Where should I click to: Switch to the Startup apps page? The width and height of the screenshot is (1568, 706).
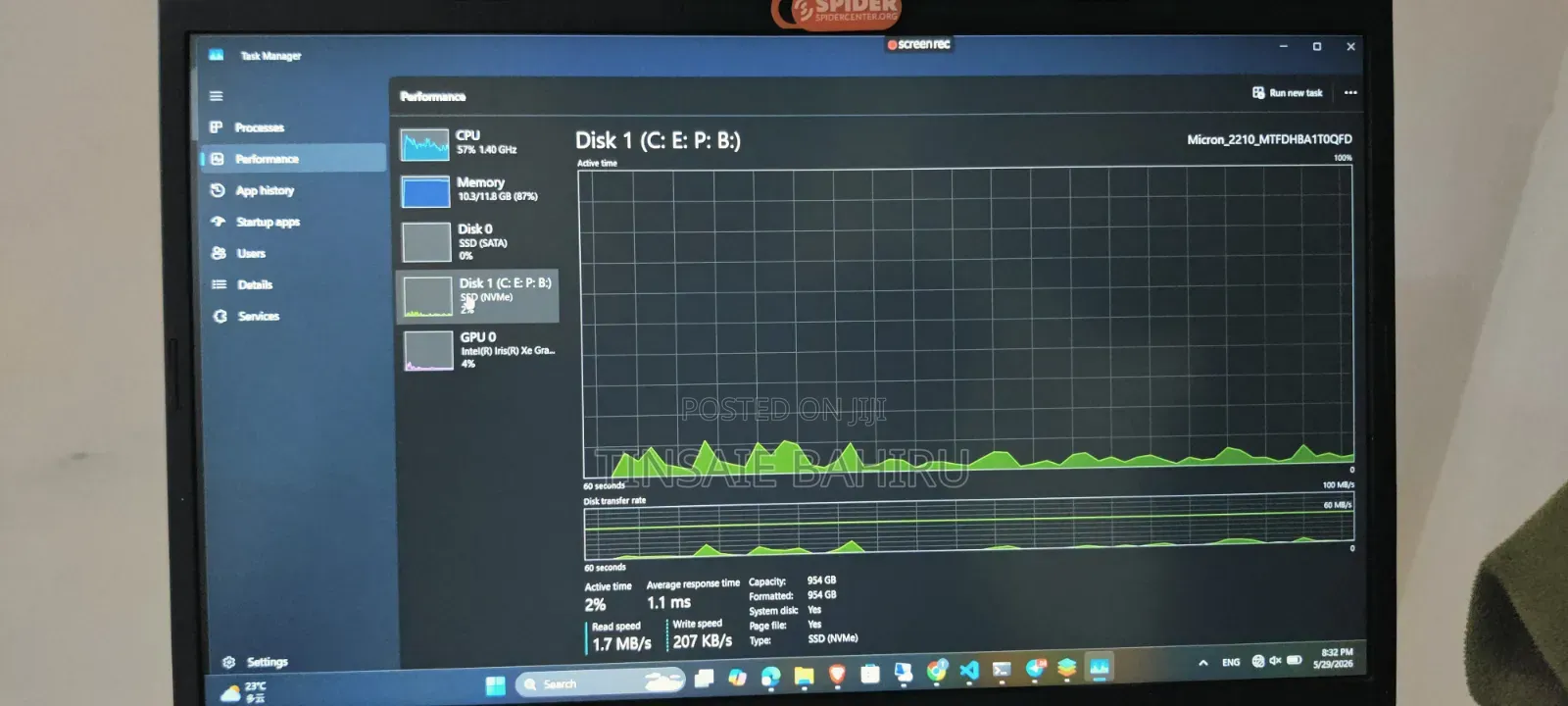coord(256,222)
